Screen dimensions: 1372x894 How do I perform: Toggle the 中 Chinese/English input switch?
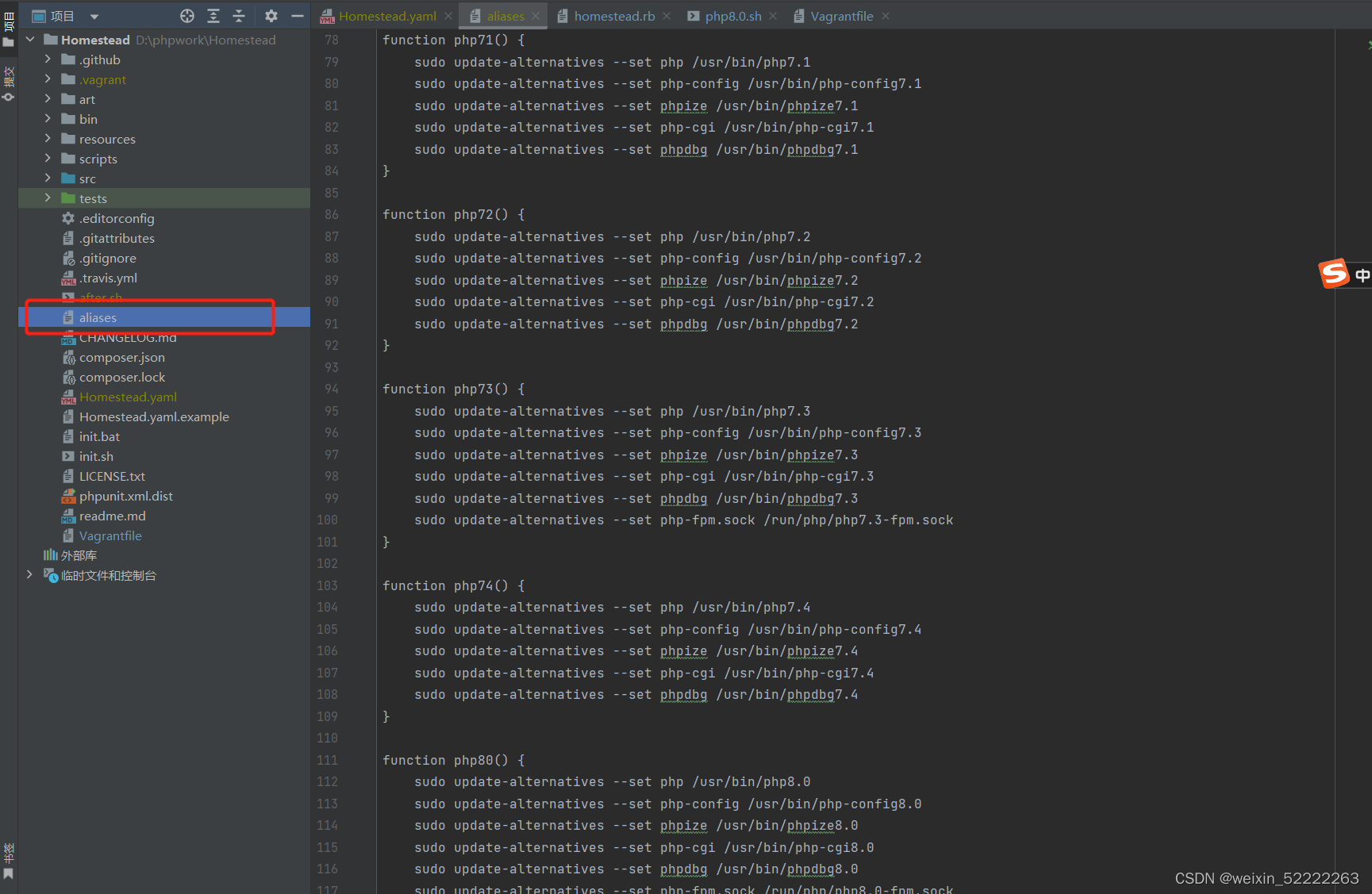point(1363,274)
